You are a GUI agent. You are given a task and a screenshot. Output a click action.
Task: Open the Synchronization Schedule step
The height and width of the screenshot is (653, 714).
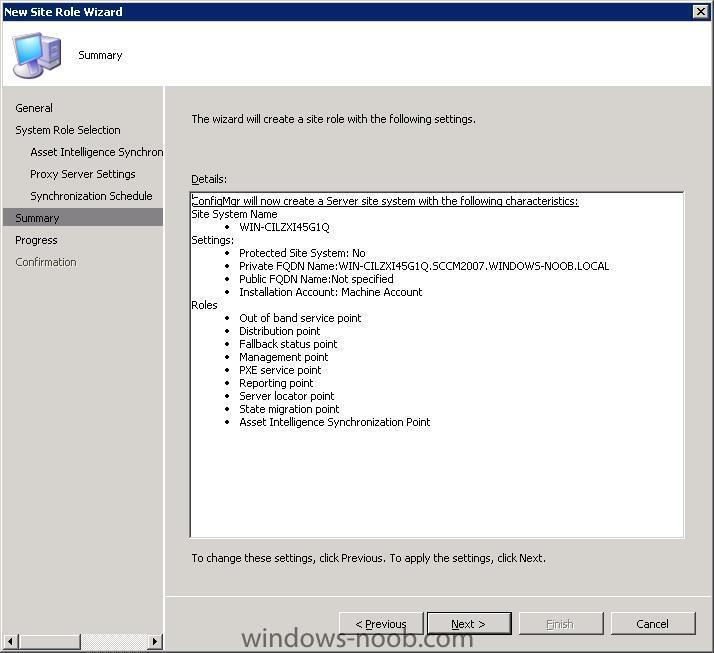[x=91, y=196]
